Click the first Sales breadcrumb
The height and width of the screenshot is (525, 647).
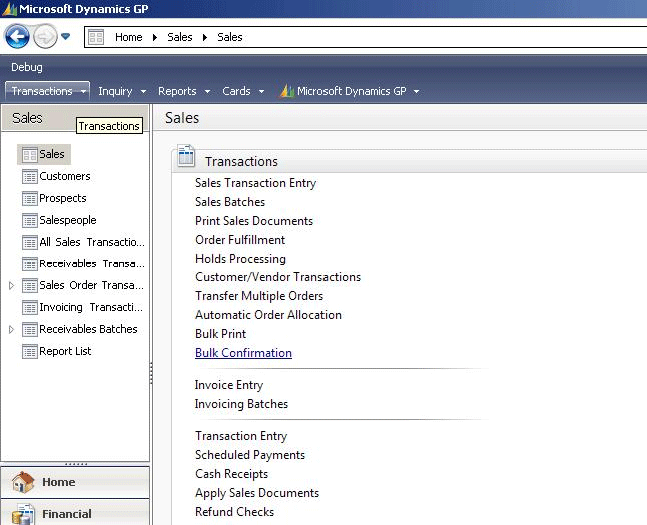pyautogui.click(x=179, y=37)
